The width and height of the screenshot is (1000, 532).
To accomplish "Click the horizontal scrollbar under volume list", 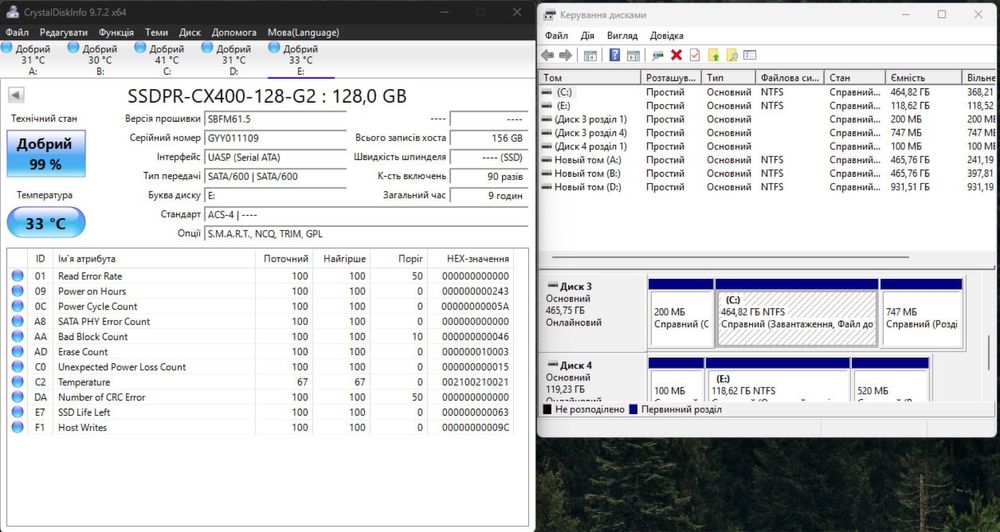I will (730, 257).
